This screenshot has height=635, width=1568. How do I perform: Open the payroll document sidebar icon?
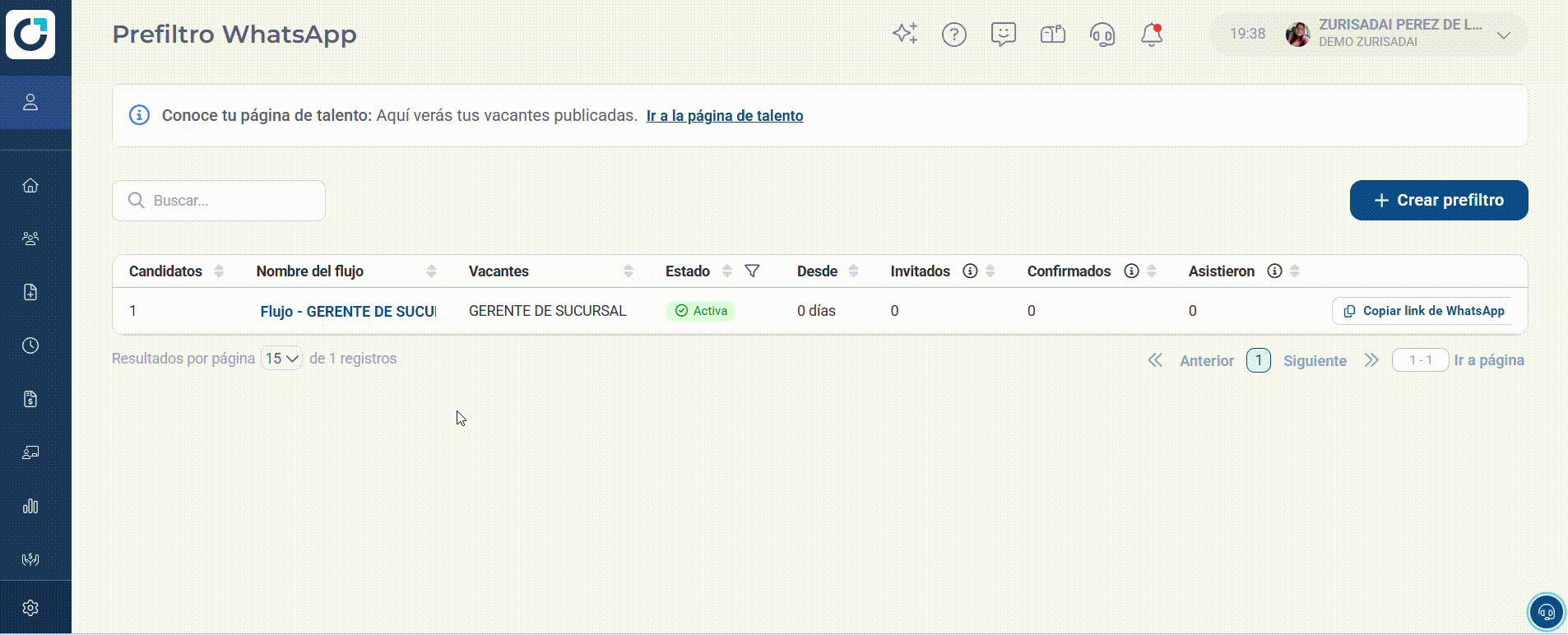coord(30,399)
